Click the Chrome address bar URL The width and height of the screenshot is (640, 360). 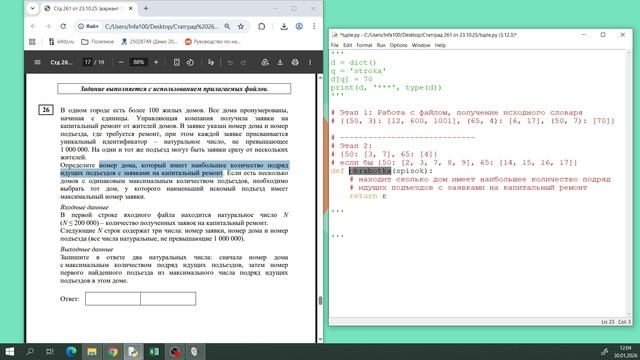(x=162, y=27)
